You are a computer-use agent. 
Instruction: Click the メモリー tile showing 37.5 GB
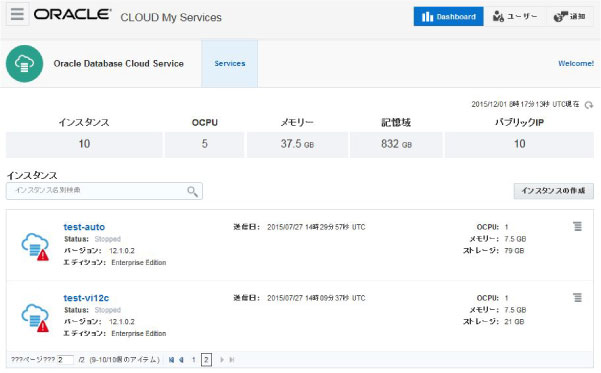pos(297,144)
